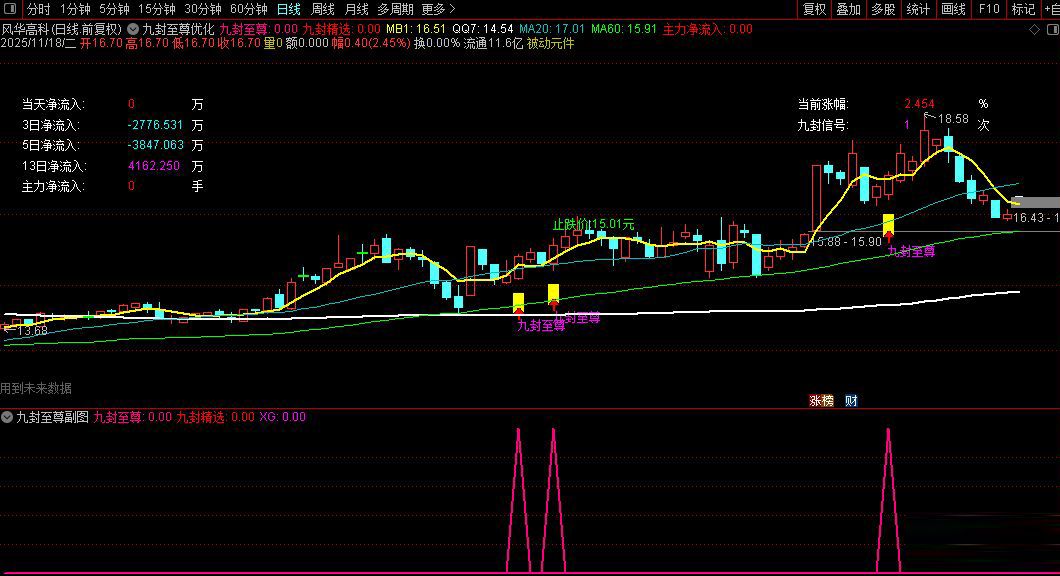This screenshot has height=576, width=1060.
Task: Click the 多股 multi-stock button
Action: [x=883, y=9]
